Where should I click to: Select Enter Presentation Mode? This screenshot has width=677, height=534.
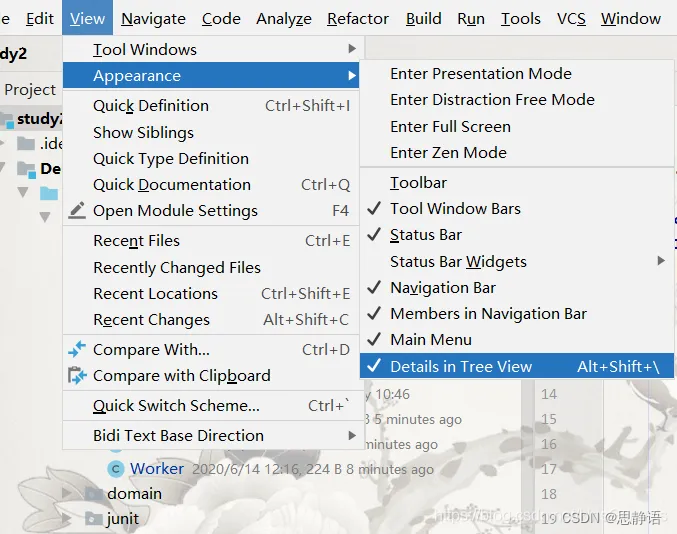pyautogui.click(x=517, y=73)
